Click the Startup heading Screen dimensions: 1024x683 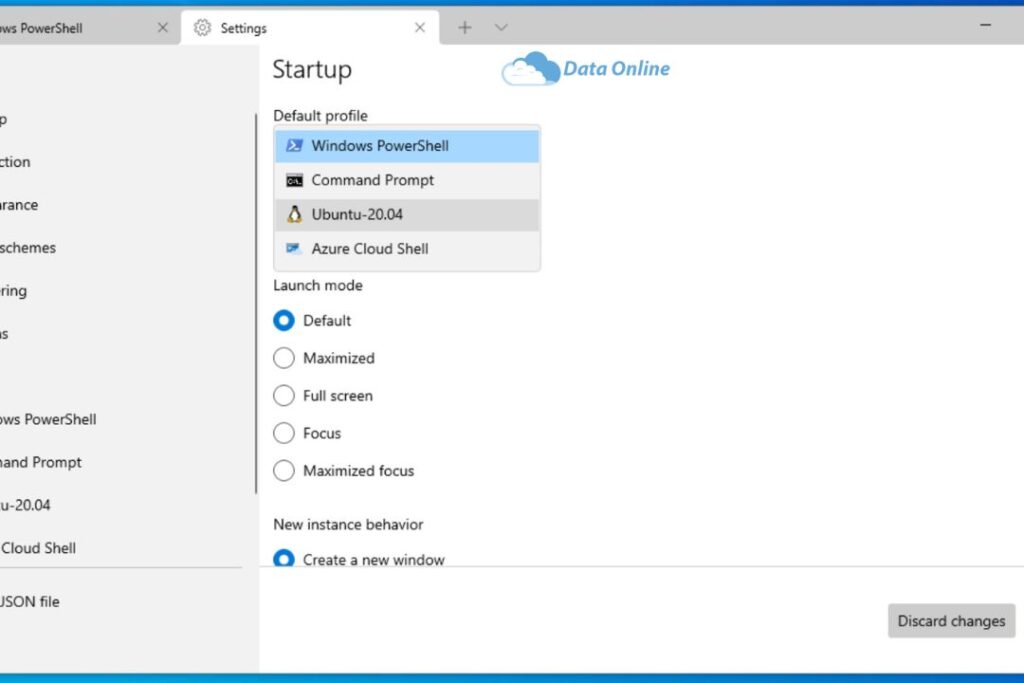[312, 69]
